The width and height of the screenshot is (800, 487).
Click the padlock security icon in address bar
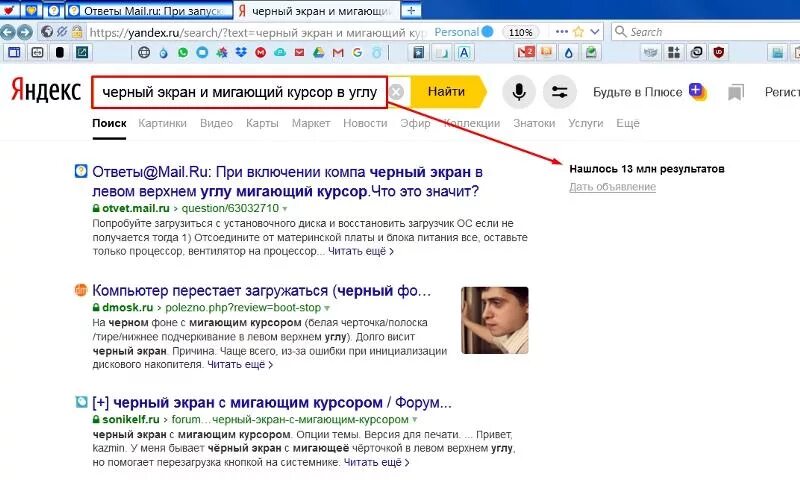[77, 32]
